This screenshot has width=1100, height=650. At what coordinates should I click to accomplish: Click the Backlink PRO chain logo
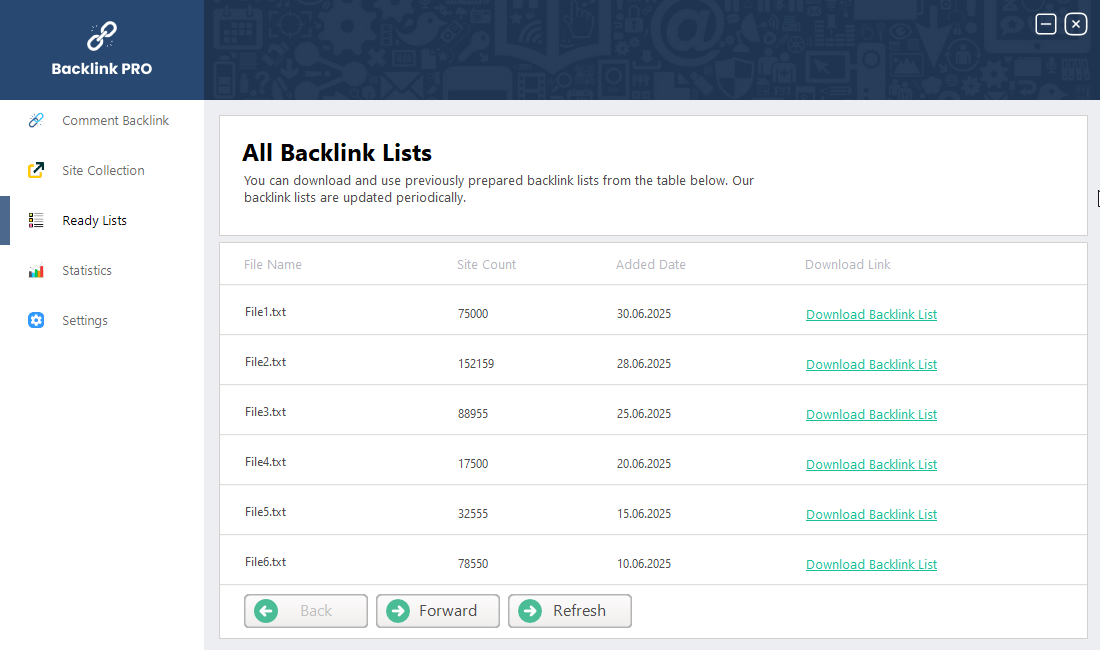[x=102, y=37]
